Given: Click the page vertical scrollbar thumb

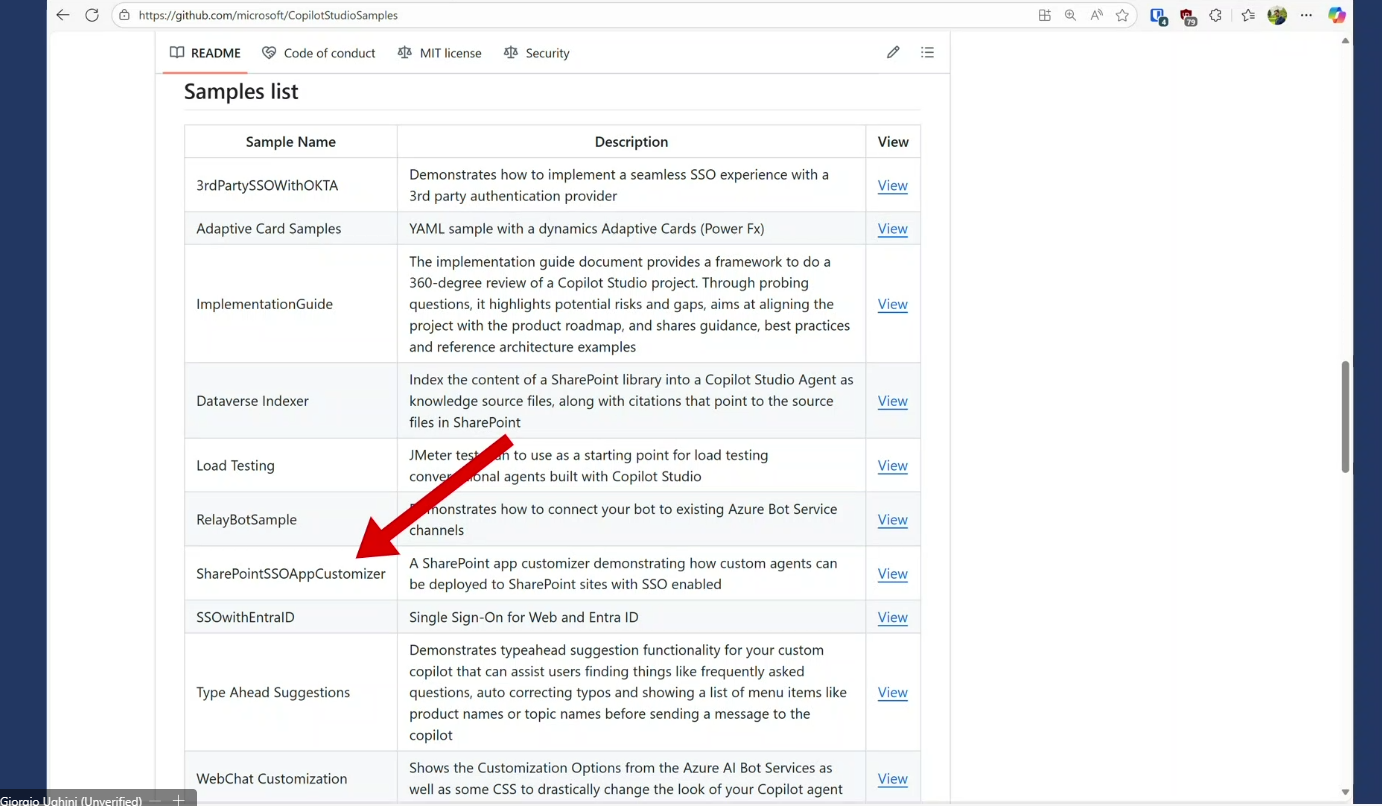Looking at the screenshot, I should [1345, 416].
